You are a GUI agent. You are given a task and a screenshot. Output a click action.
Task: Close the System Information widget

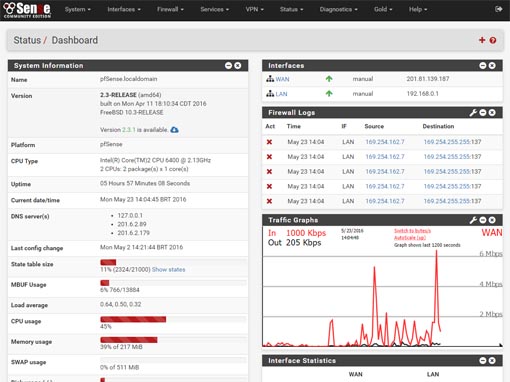pos(238,66)
